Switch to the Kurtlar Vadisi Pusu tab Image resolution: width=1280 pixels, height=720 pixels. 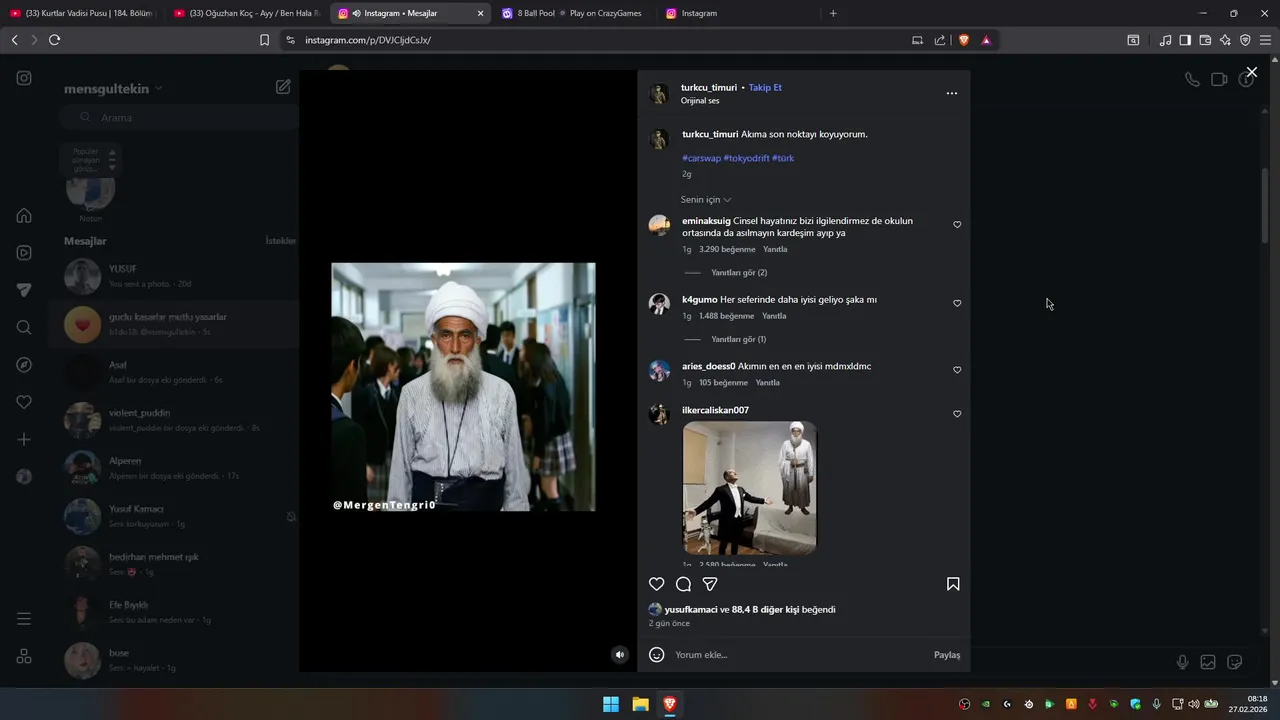(x=82, y=13)
